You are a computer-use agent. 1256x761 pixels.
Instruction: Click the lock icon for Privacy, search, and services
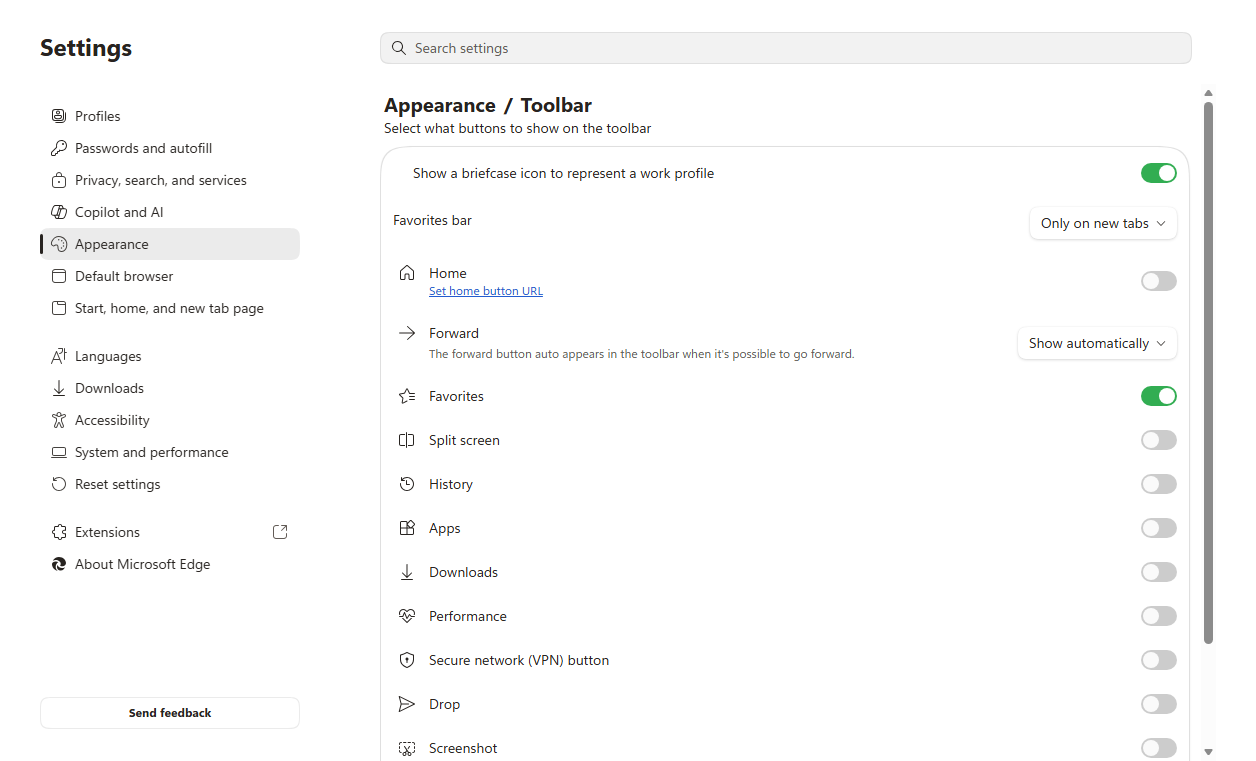[x=58, y=180]
